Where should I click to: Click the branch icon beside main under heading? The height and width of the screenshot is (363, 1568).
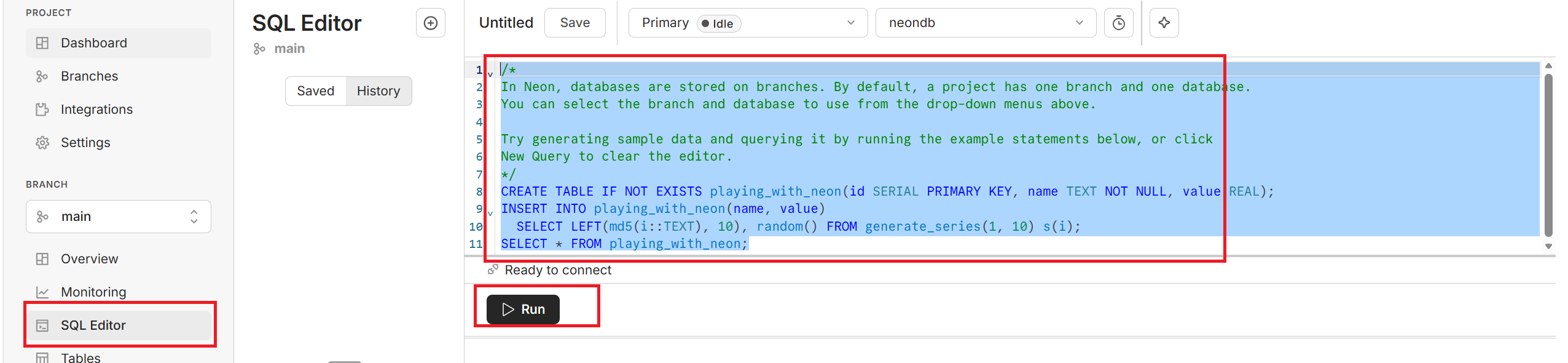tap(259, 49)
